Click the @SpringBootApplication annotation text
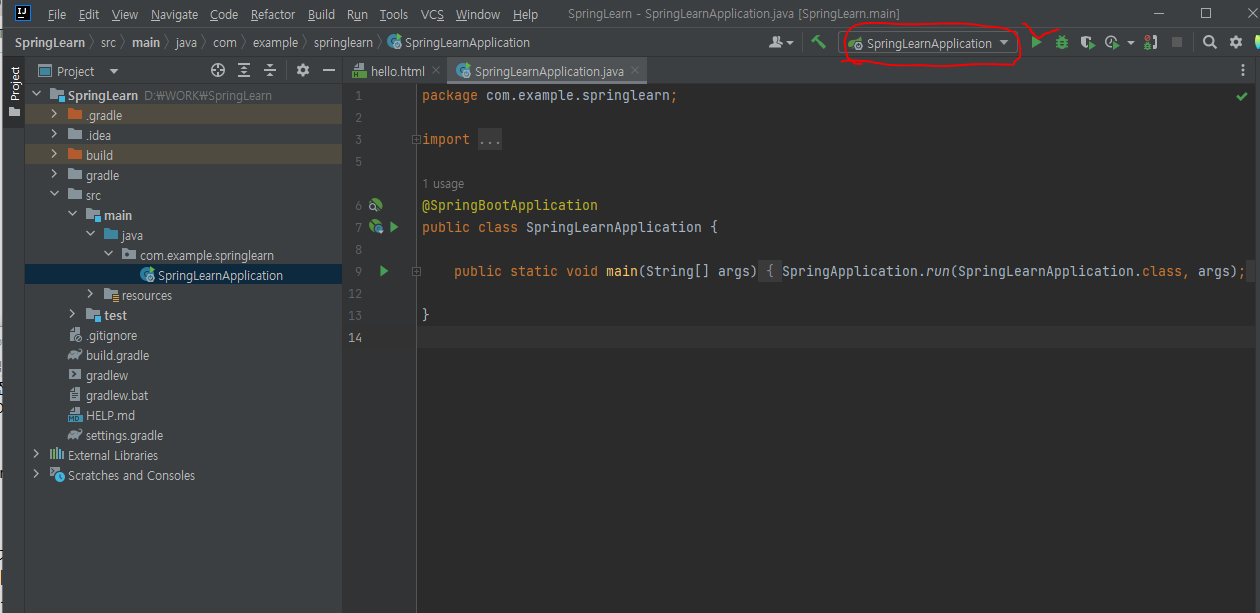Viewport: 1260px width, 613px height. point(510,205)
